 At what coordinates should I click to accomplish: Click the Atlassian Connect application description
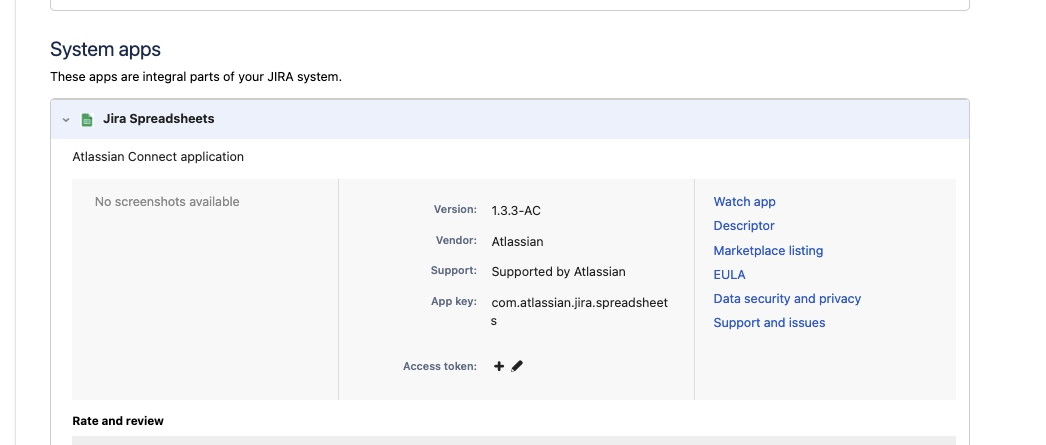tap(158, 157)
